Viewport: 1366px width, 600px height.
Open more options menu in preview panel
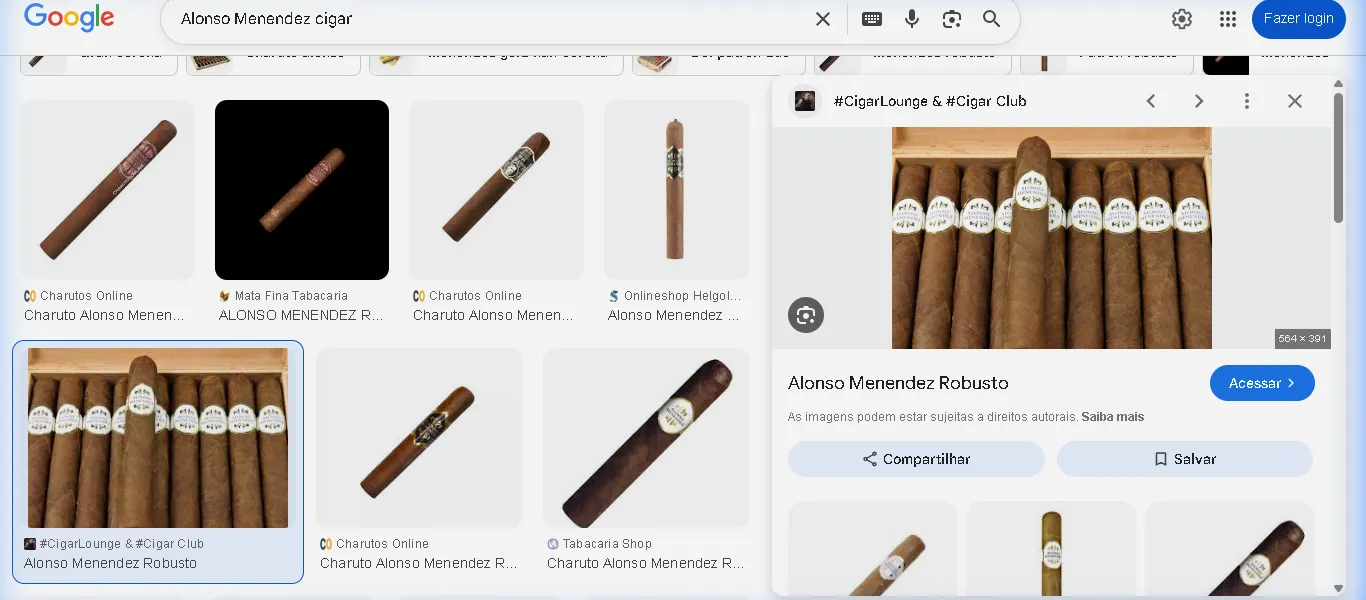coord(1247,101)
